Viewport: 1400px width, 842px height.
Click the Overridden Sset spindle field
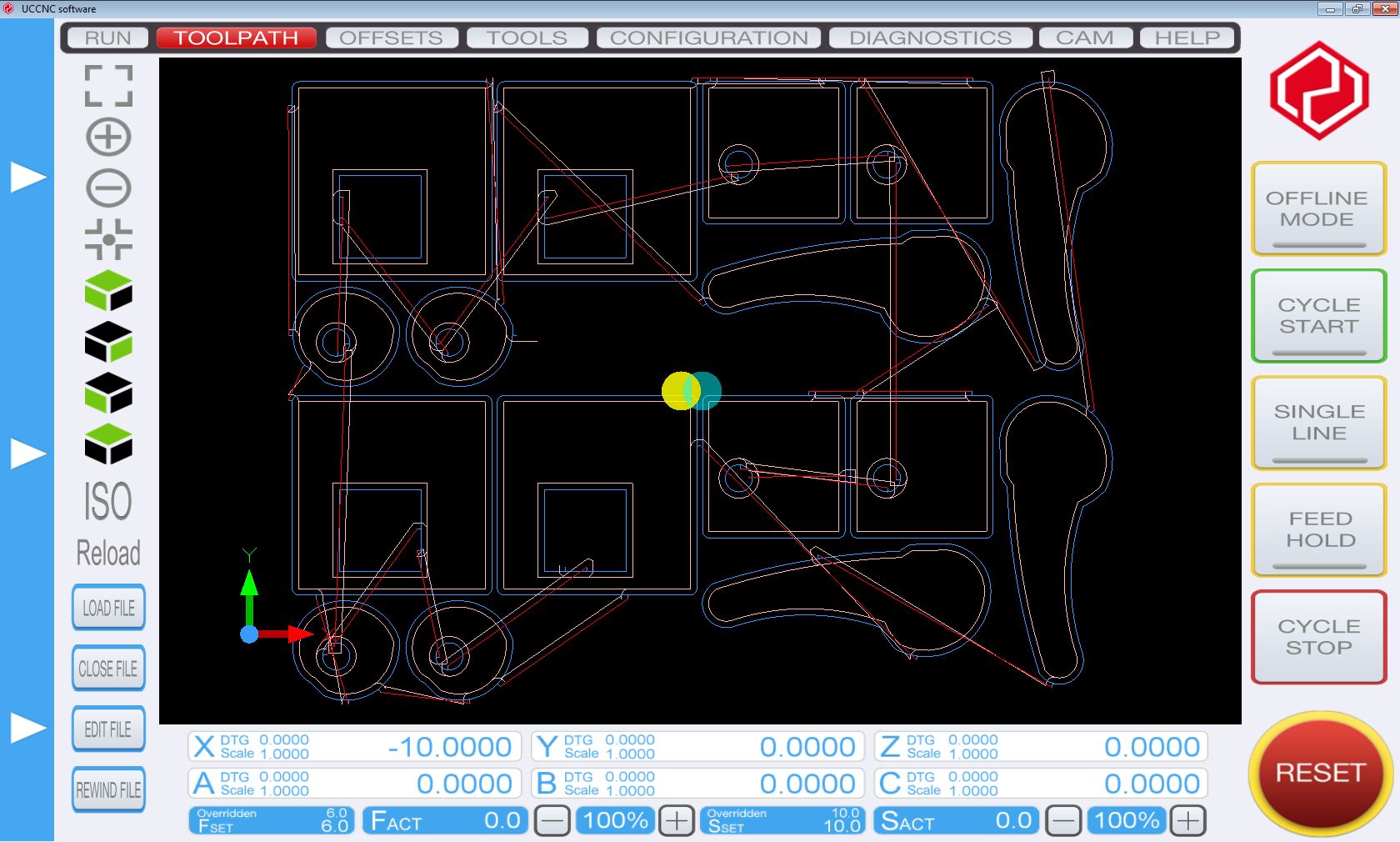pos(782,820)
